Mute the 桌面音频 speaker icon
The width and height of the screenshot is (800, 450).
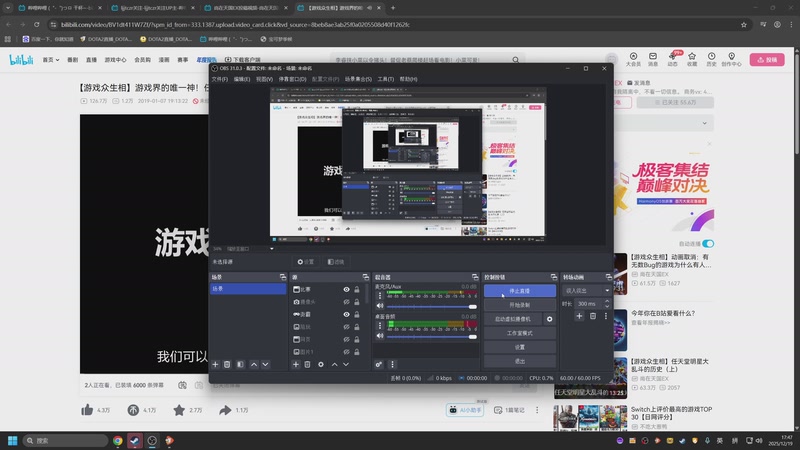tap(380, 336)
